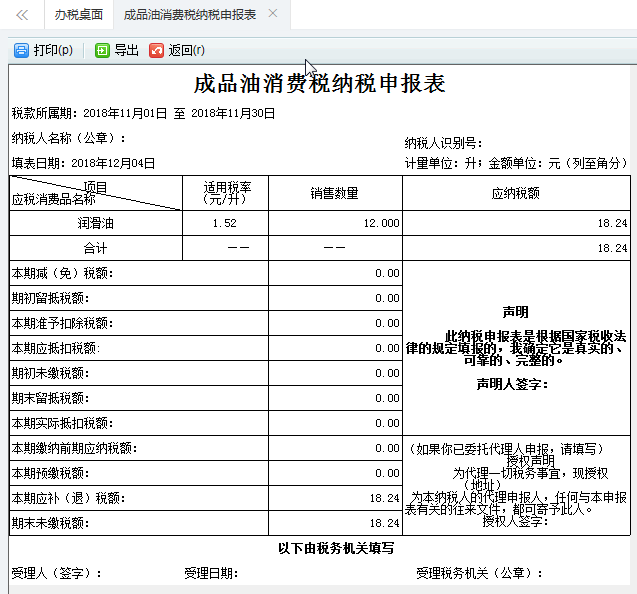Close the 成品油消费税纳税申报表 tab
Screen dimensions: 637x594
(274, 14)
